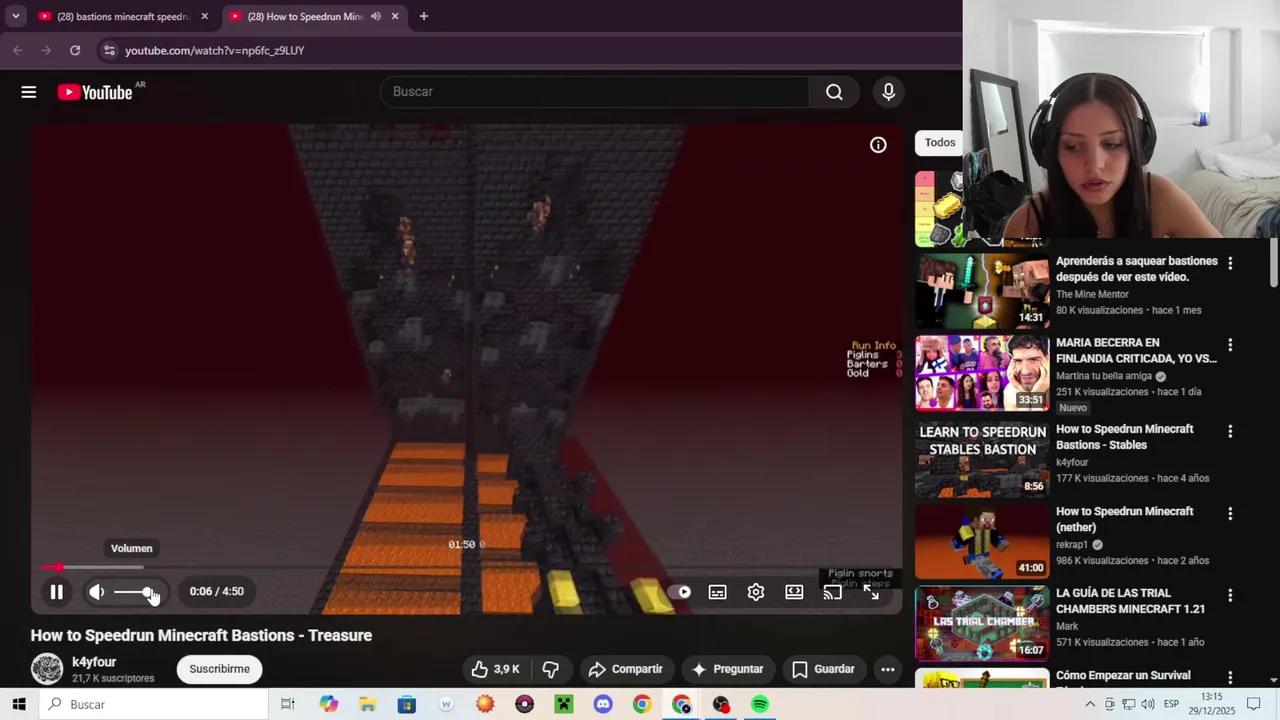Mute the video with the speaker icon

(x=97, y=592)
